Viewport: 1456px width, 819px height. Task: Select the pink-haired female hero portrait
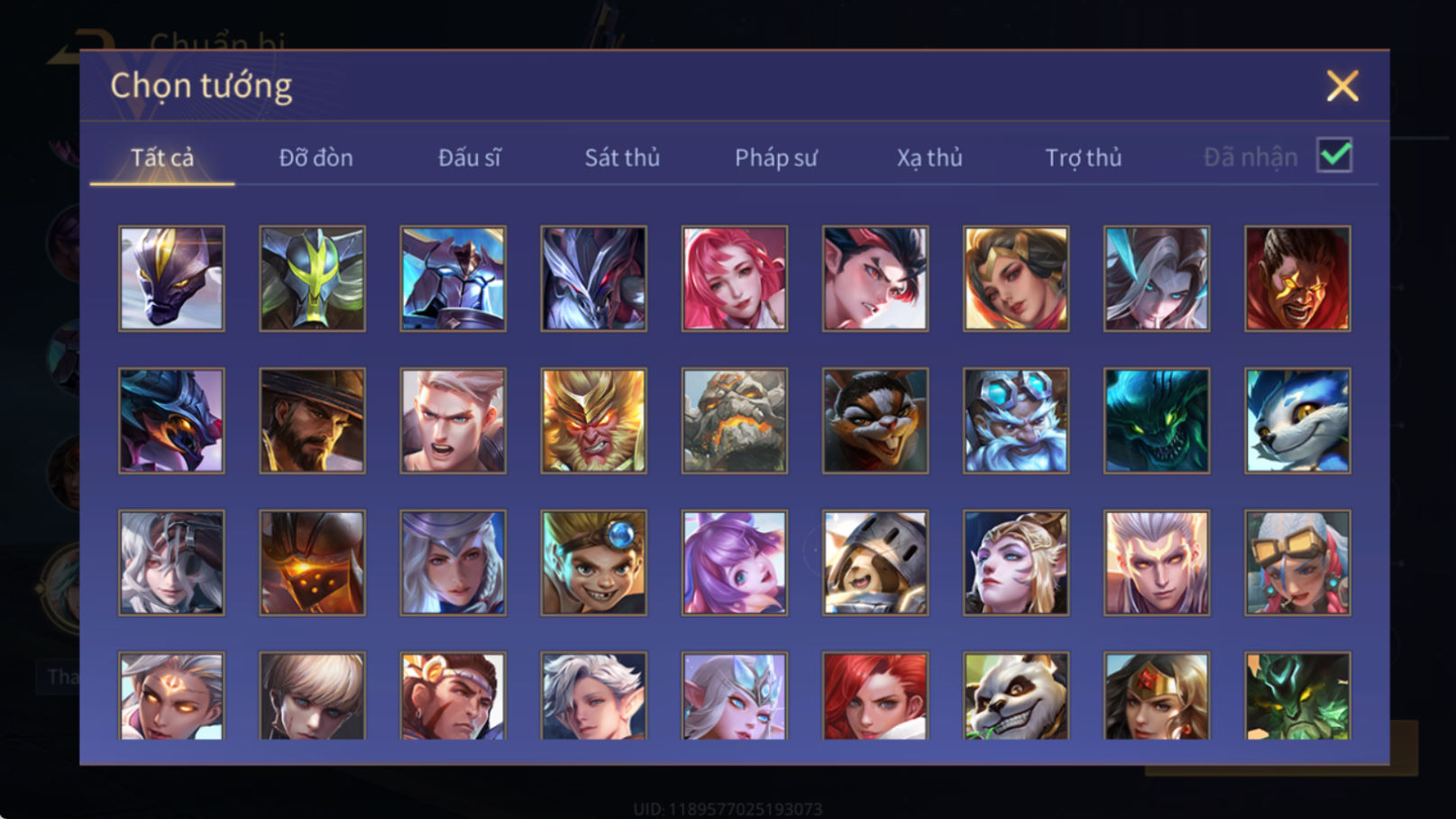[735, 279]
